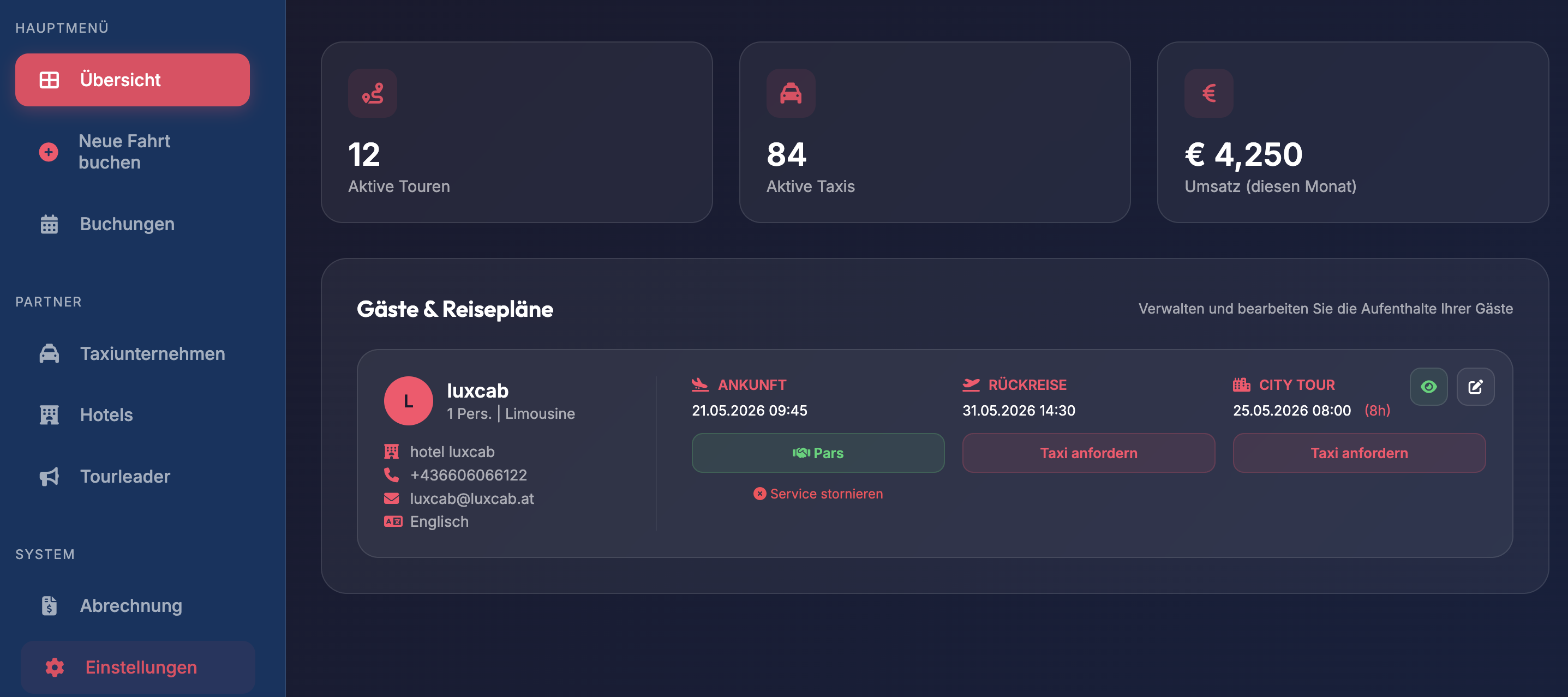
Task: Click the return date 31.05.2026 14:30
Action: (x=1019, y=410)
